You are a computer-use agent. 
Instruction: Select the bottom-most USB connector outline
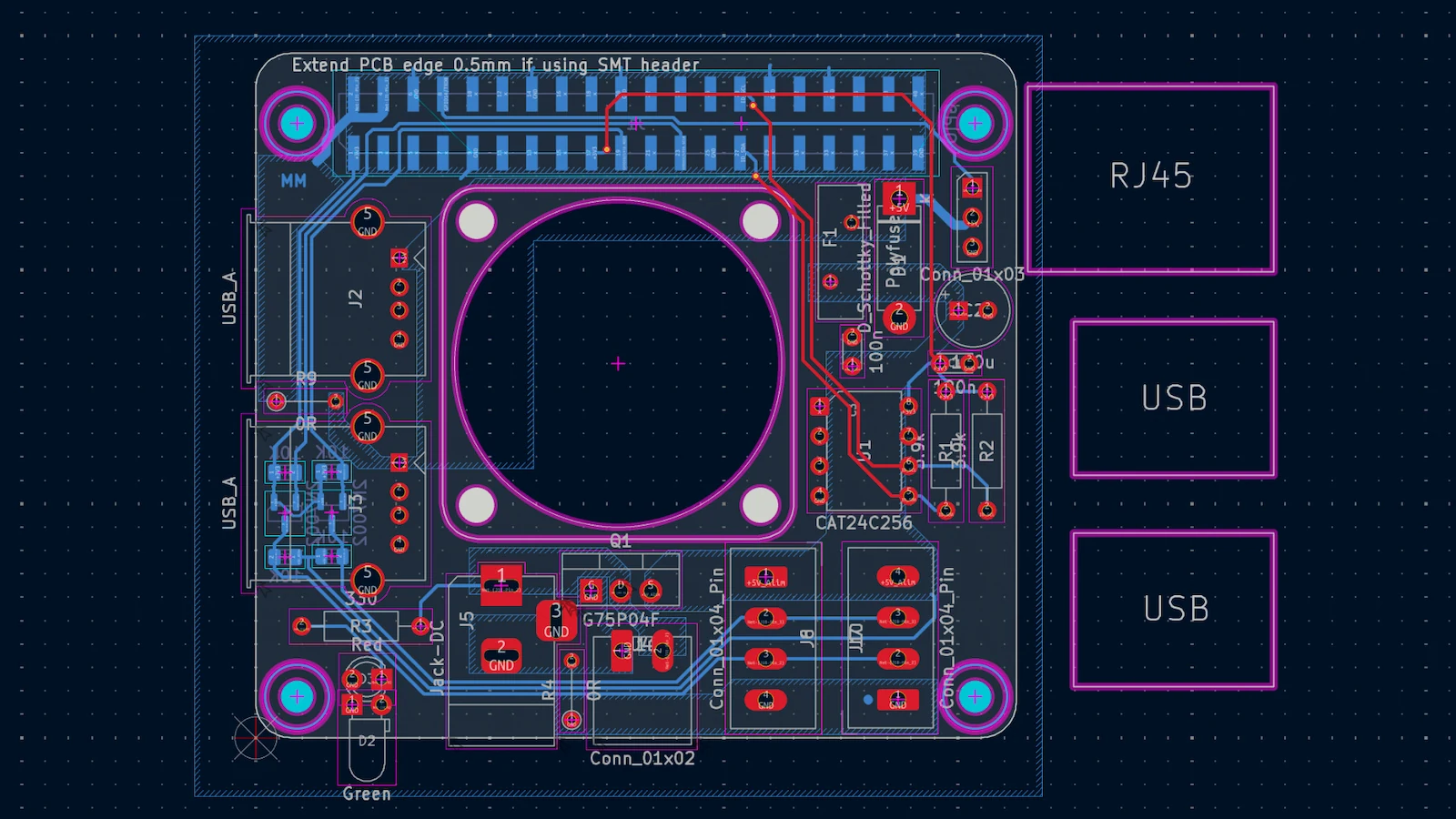pyautogui.click(x=1174, y=609)
